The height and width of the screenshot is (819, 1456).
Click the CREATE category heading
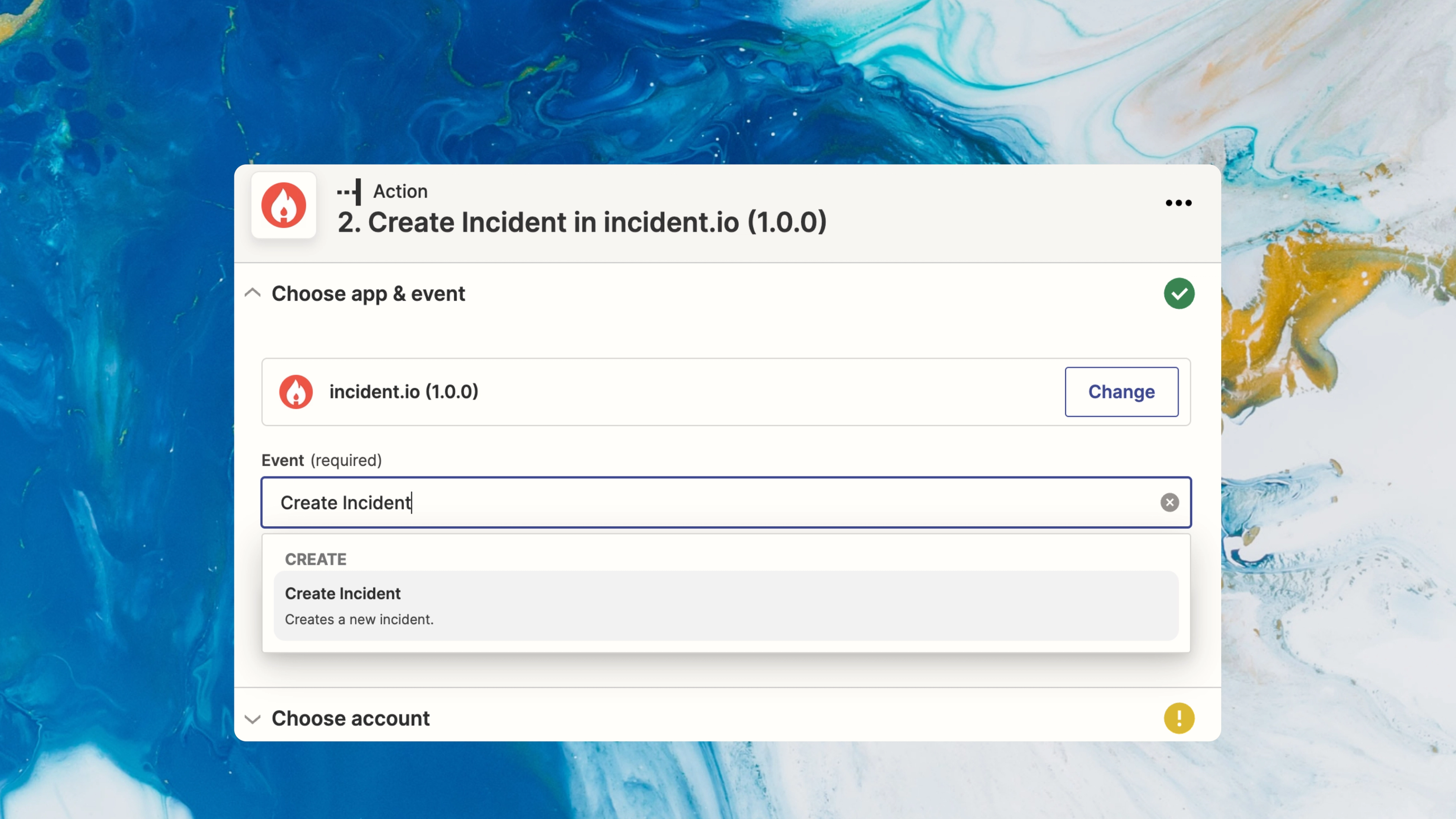315,559
